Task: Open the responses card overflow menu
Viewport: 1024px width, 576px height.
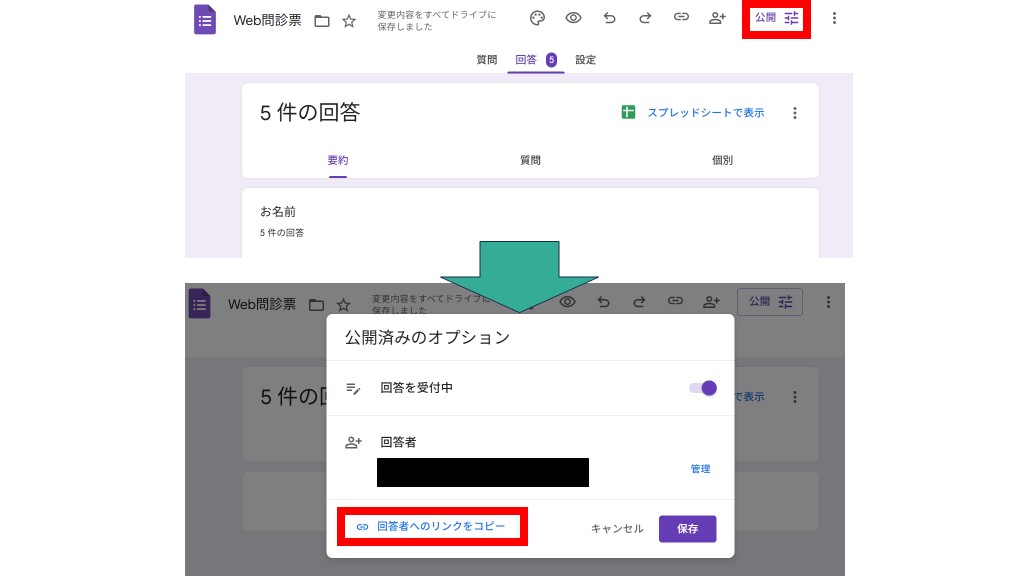Action: (x=795, y=112)
